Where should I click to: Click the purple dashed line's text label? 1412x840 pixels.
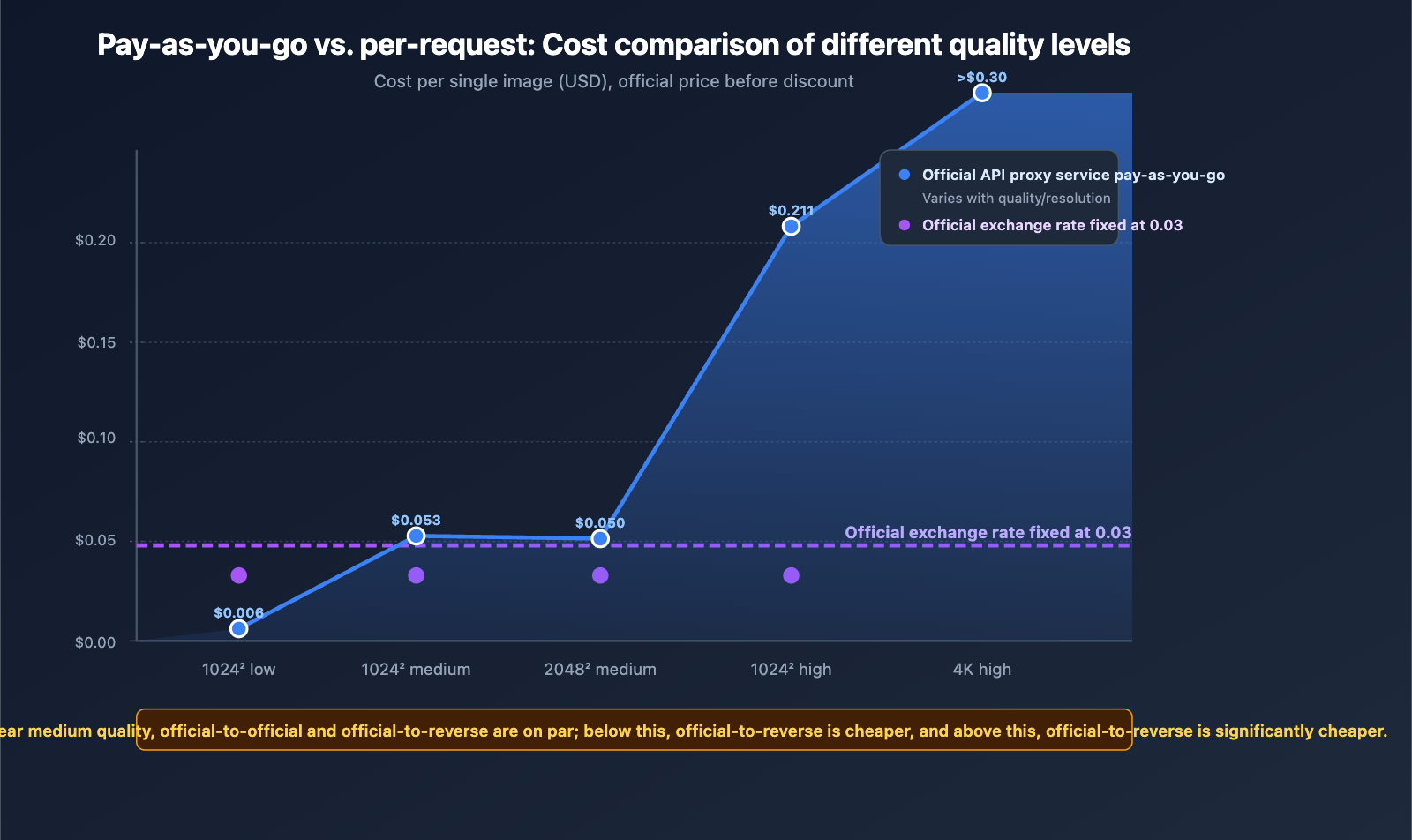(x=988, y=532)
